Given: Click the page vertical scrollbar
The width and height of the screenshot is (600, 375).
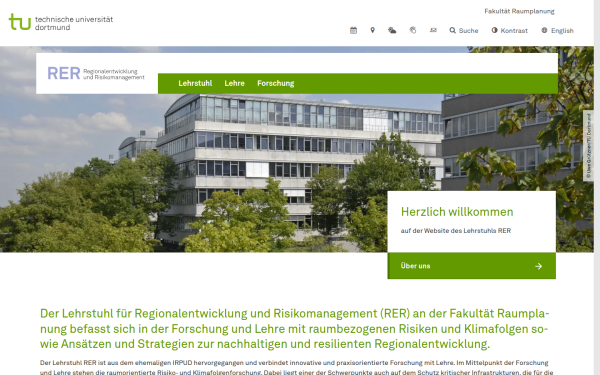Looking at the screenshot, I should 597,188.
